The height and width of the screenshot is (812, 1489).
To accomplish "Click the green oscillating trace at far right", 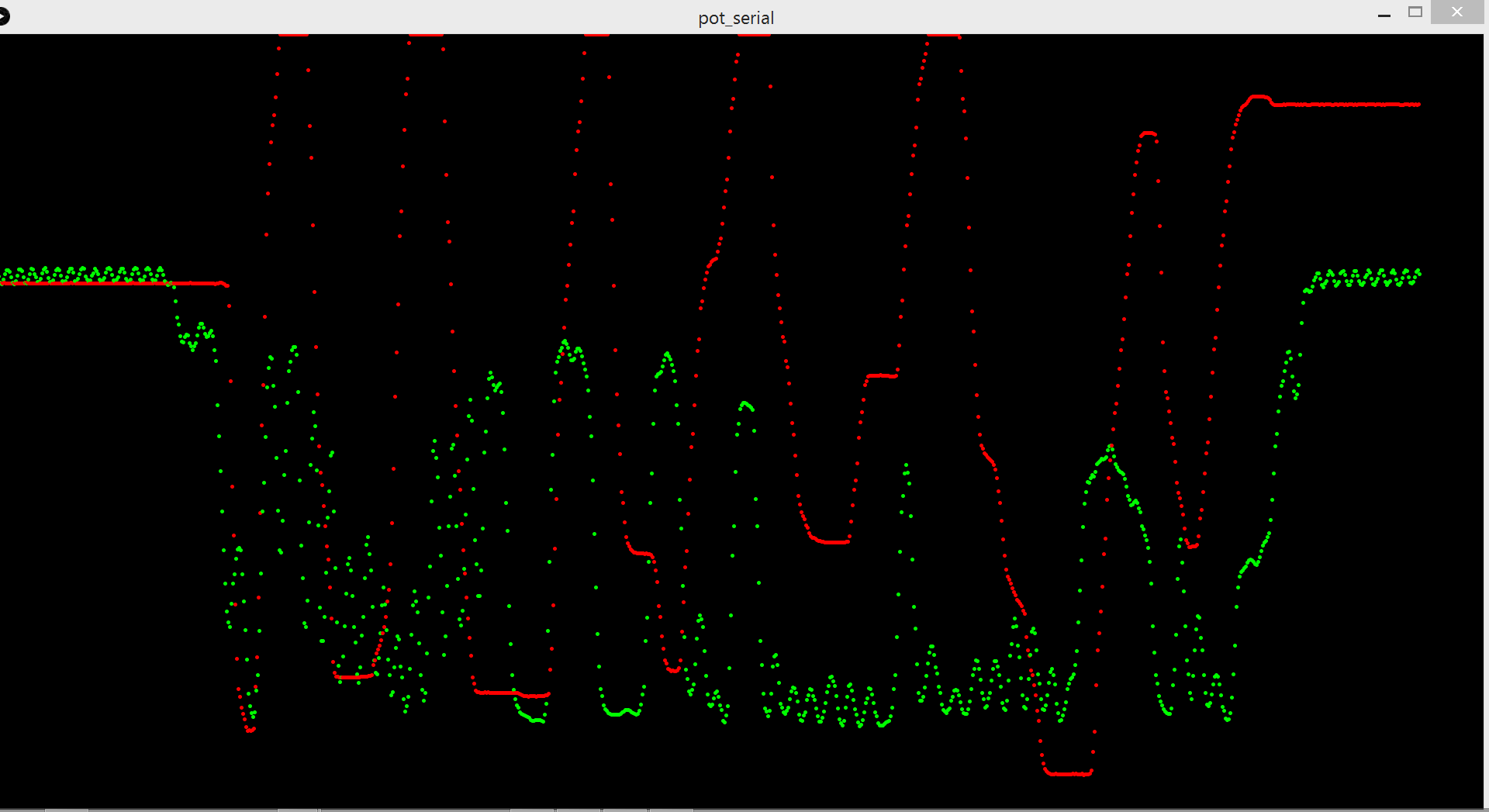I will 1365,277.
